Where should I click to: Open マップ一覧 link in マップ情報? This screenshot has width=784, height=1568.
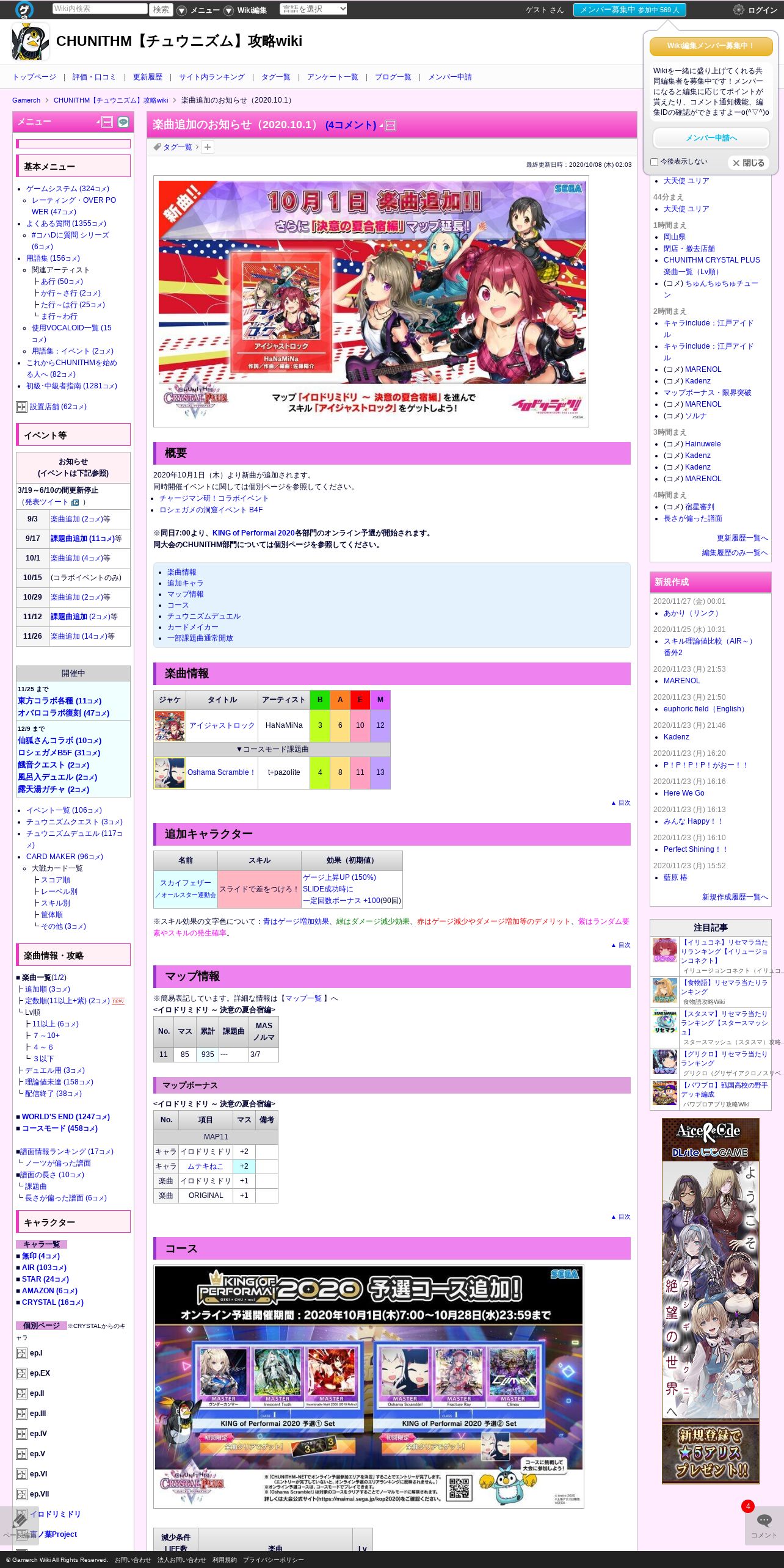coord(304,999)
